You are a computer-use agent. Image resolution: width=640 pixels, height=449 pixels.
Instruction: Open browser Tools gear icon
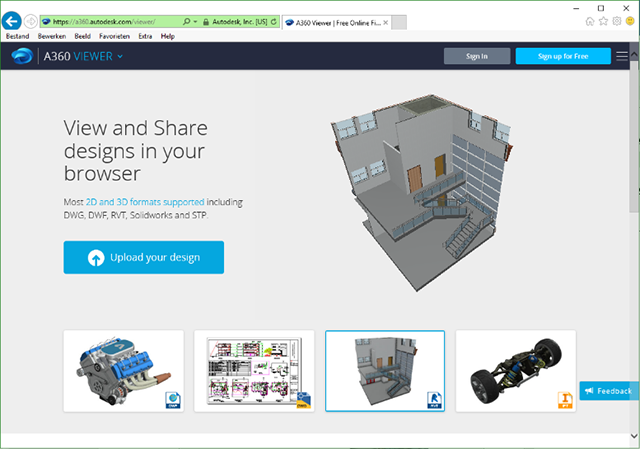(x=617, y=21)
